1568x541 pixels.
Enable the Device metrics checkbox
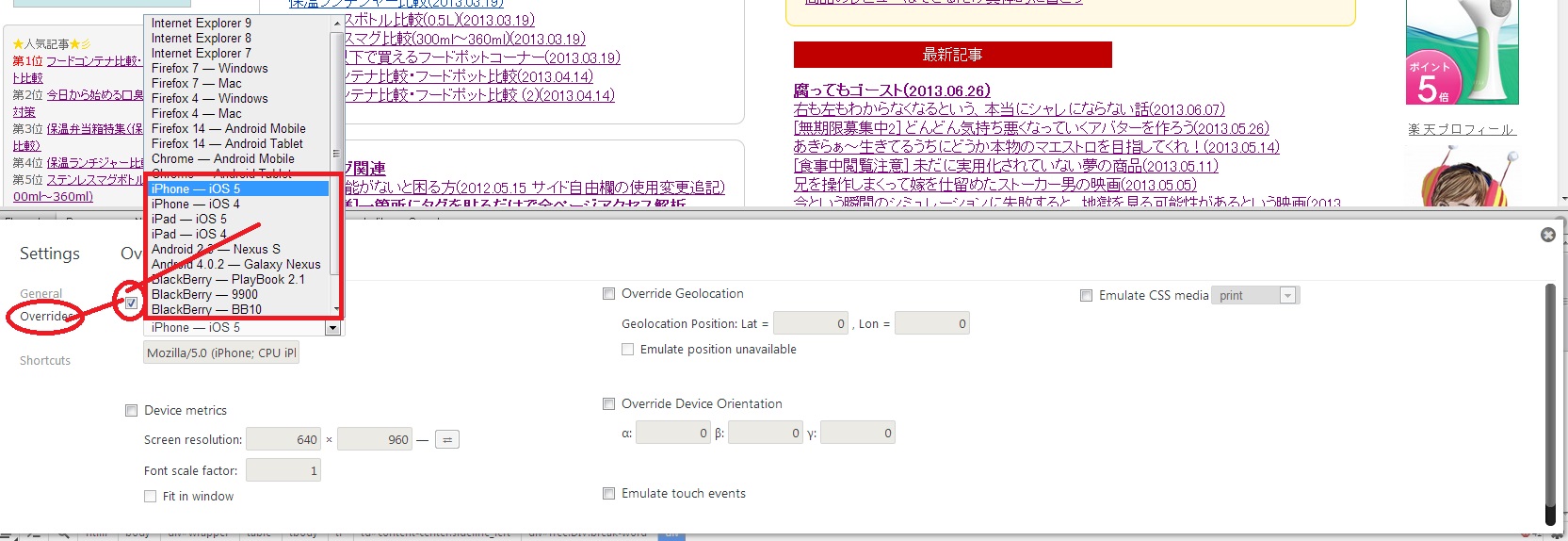pos(132,411)
